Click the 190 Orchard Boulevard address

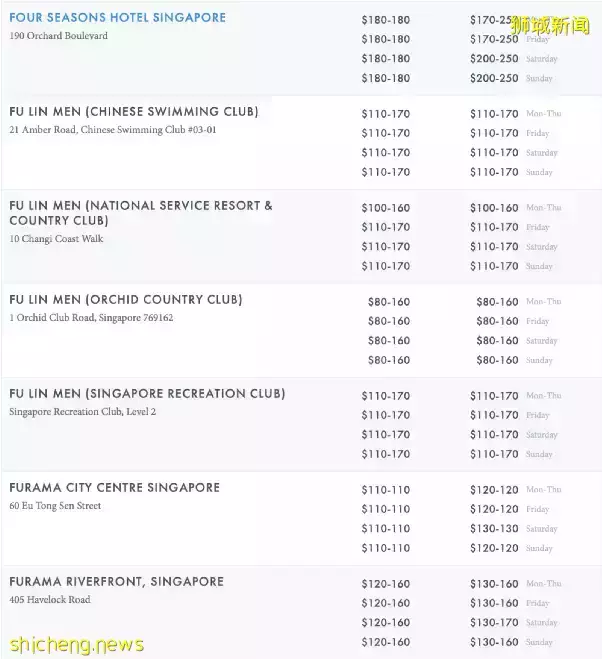pos(58,36)
